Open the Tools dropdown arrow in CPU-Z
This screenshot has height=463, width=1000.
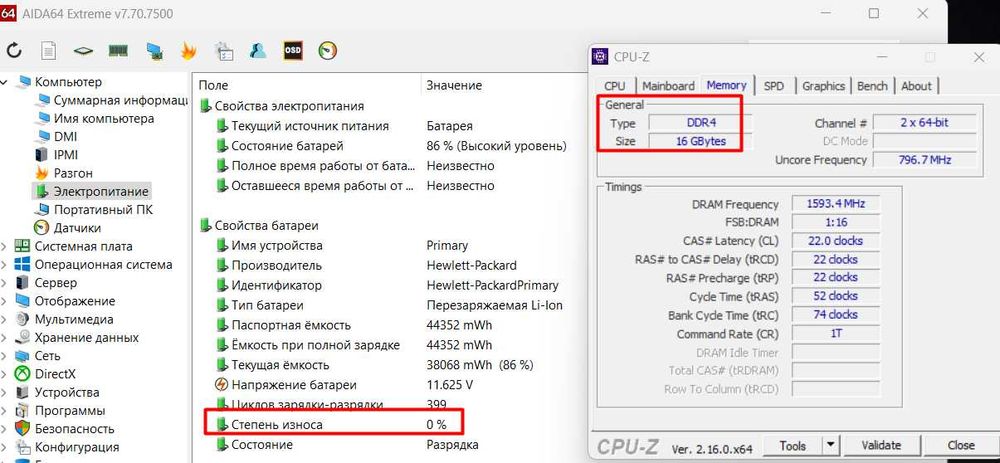[x=830, y=445]
